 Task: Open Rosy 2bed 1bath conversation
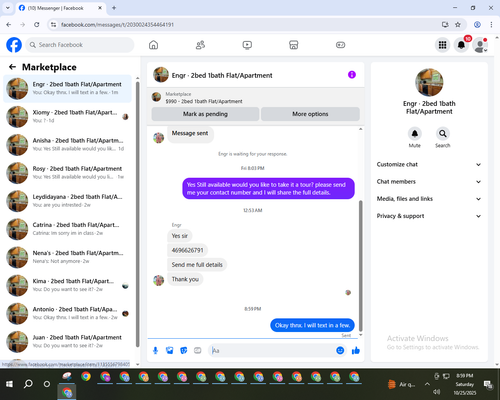[x=67, y=173]
